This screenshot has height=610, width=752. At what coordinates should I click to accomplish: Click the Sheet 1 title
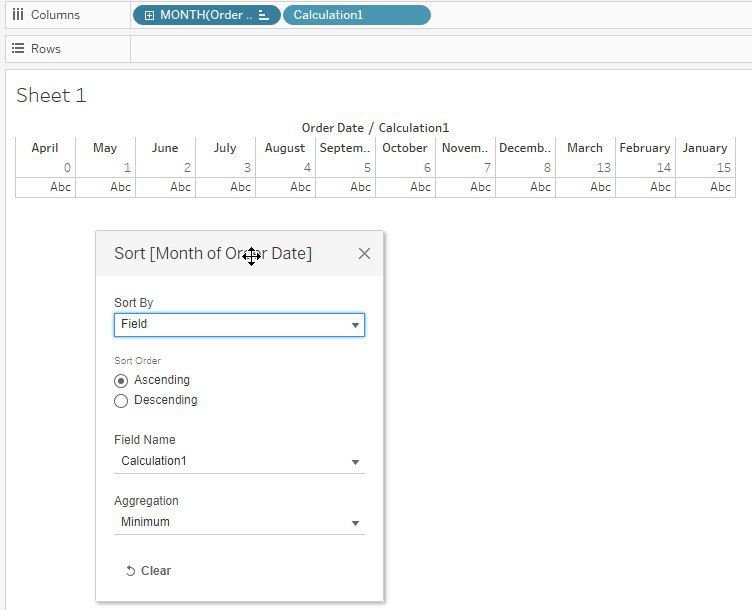tap(51, 95)
